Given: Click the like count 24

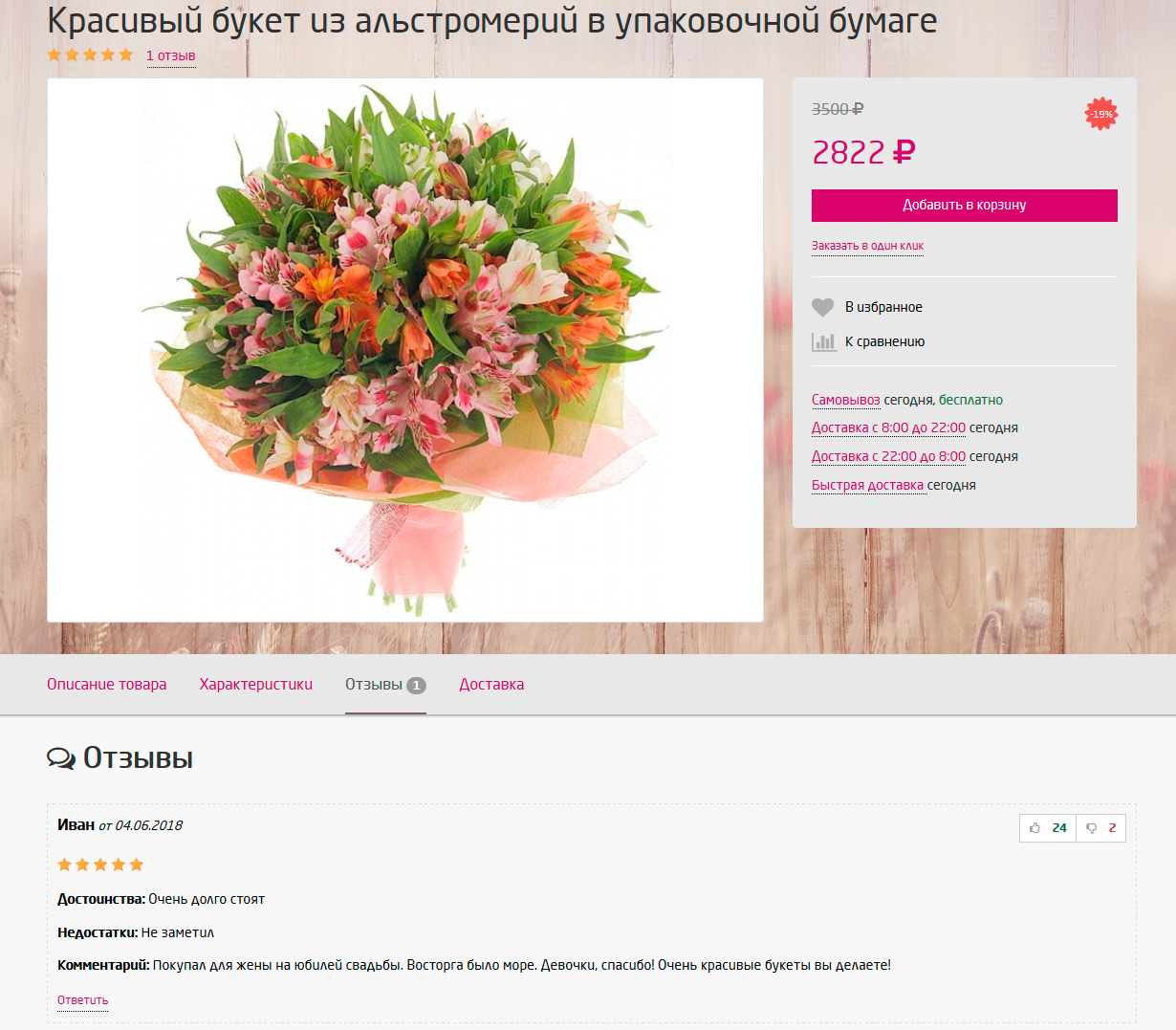Looking at the screenshot, I should point(1059,828).
